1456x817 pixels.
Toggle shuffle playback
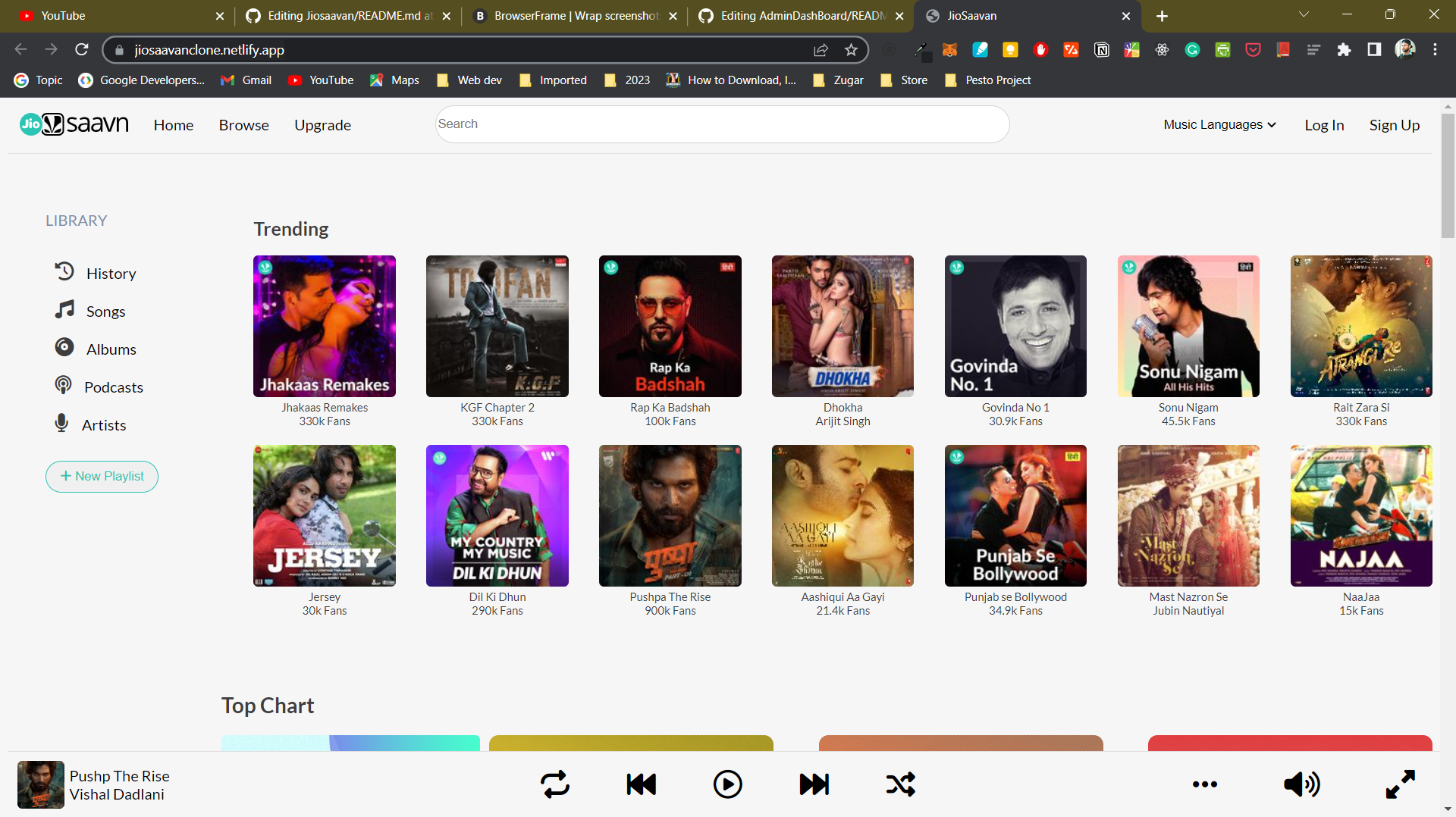(900, 784)
